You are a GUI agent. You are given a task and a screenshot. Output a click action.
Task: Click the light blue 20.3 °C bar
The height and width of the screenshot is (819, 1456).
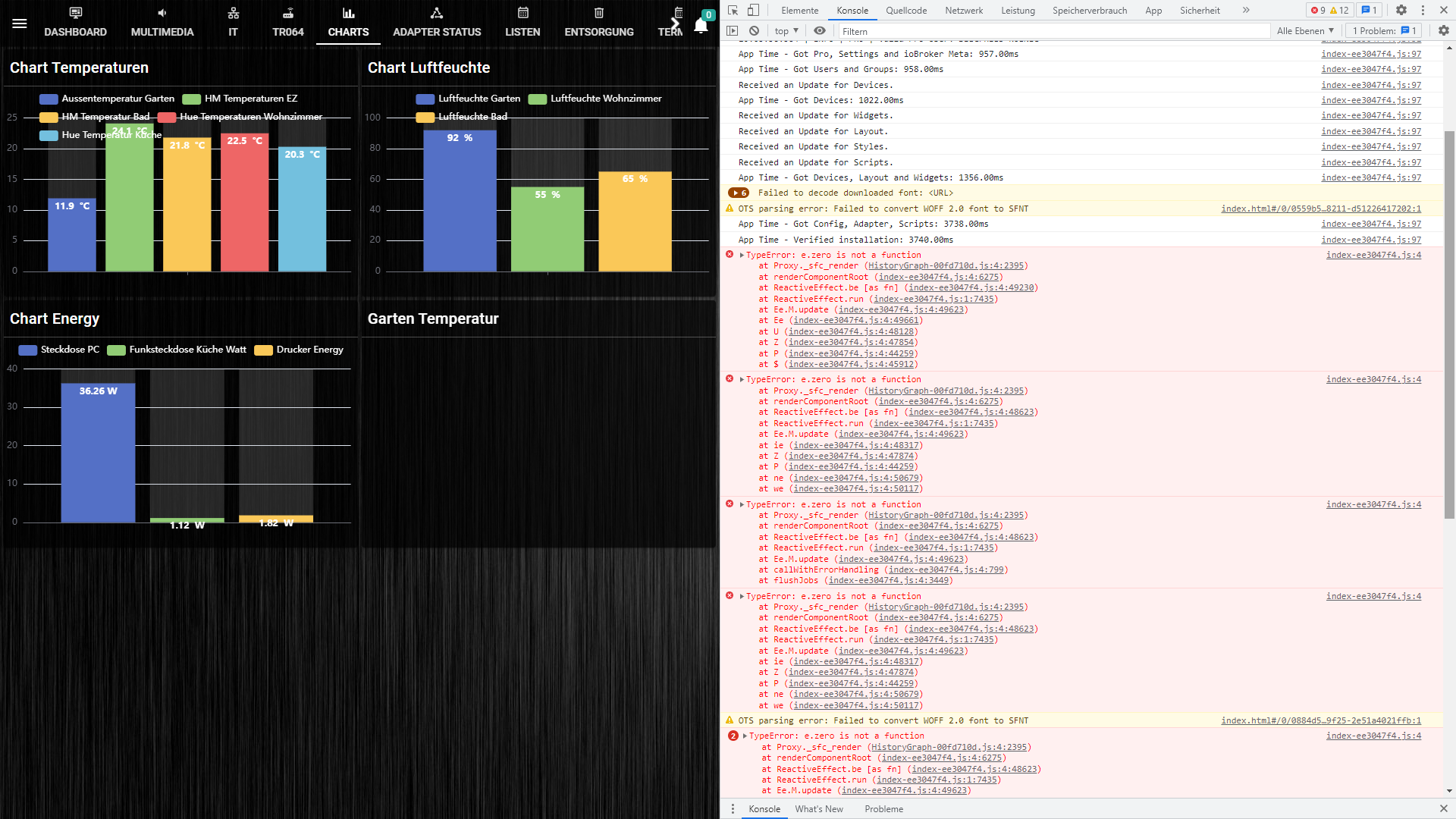tap(302, 209)
